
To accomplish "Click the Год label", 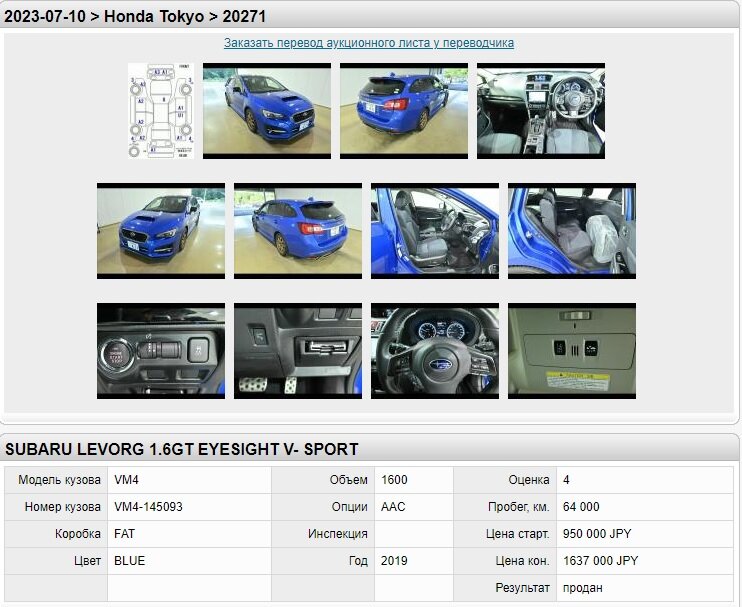I will coord(358,561).
